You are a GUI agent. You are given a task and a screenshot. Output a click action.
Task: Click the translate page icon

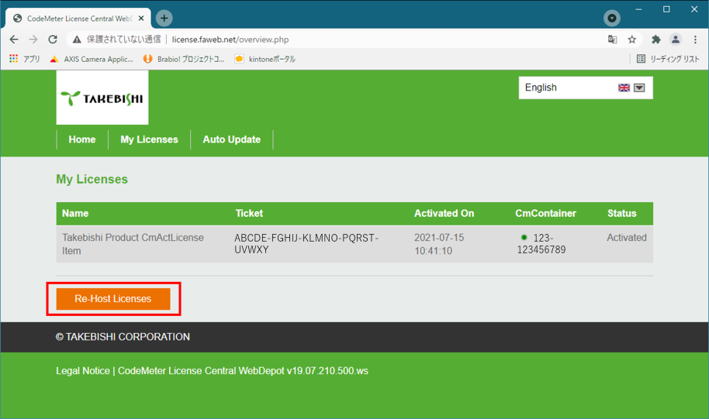[612, 40]
